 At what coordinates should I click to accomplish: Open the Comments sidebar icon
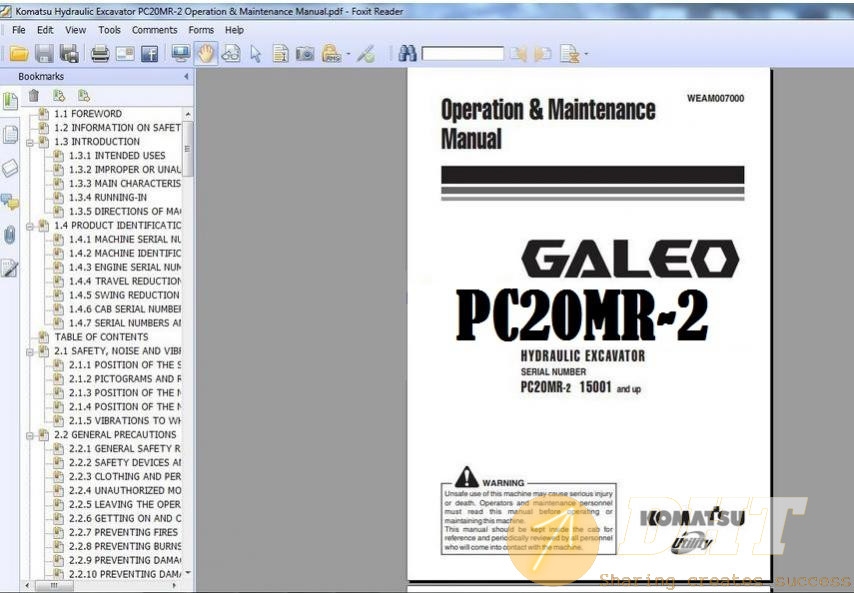pyautogui.click(x=10, y=202)
